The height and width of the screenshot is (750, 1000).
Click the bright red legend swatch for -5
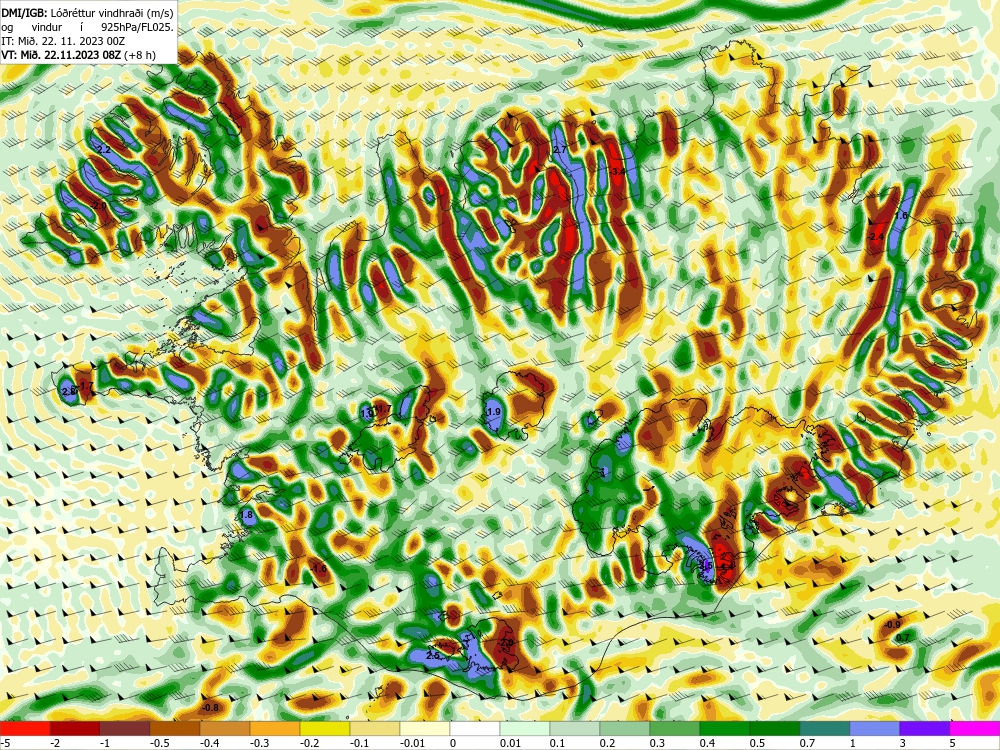(x=25, y=728)
